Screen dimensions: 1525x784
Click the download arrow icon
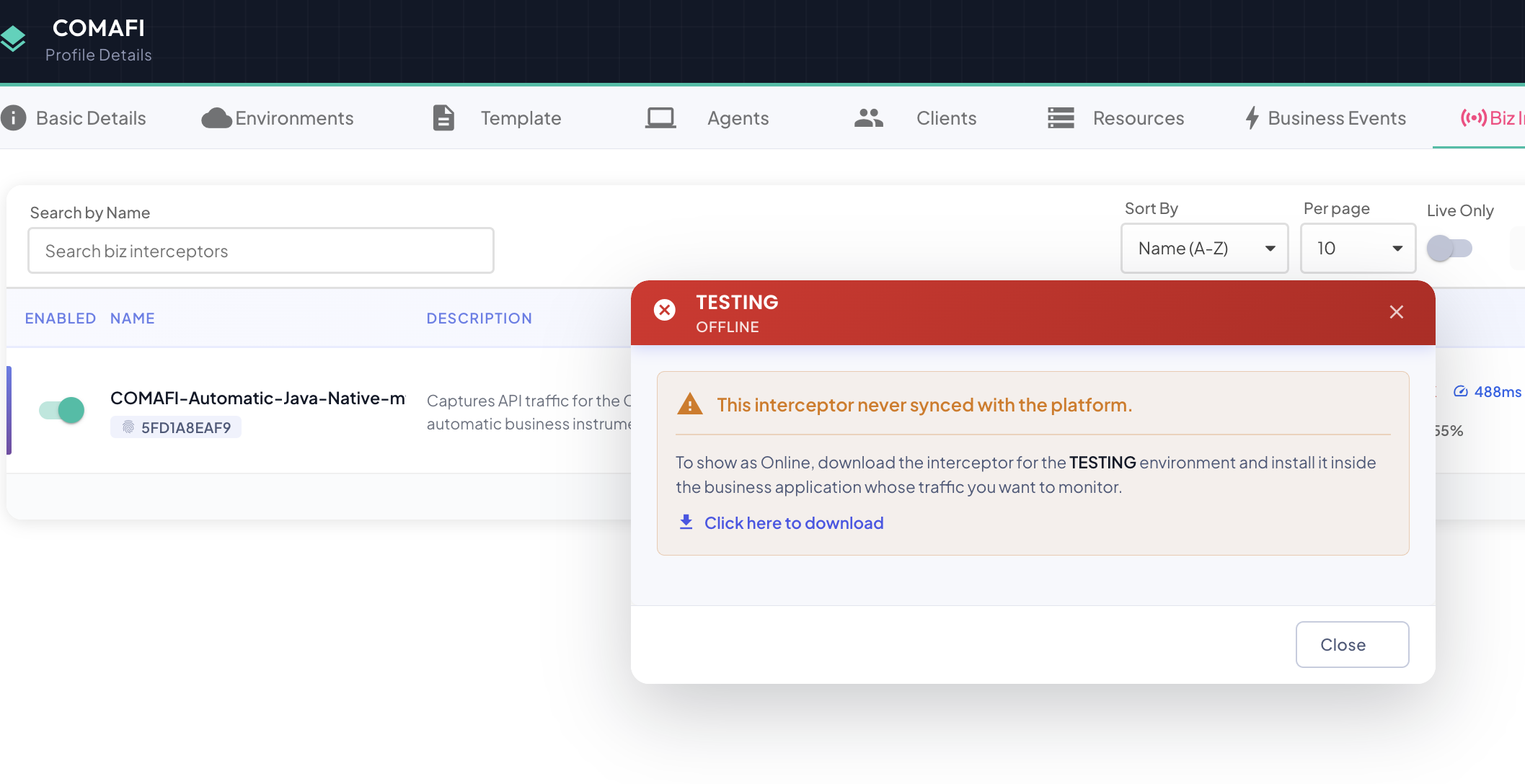tap(686, 522)
